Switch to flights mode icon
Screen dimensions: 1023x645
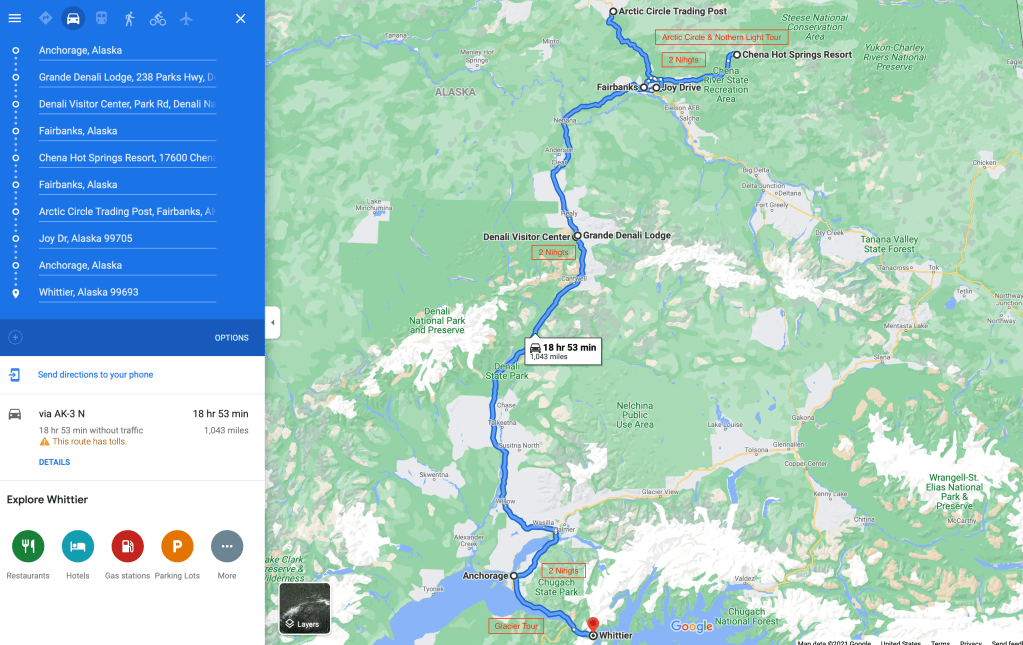[x=186, y=18]
